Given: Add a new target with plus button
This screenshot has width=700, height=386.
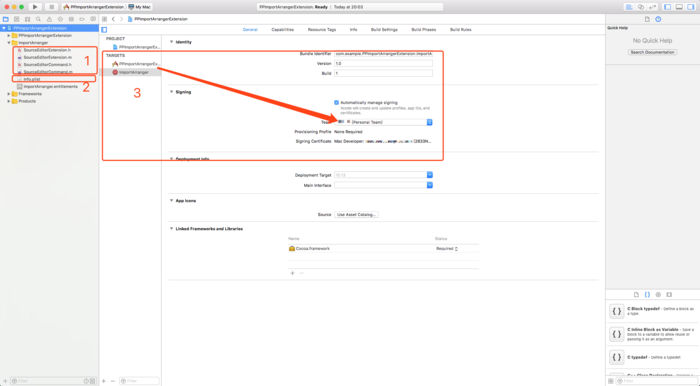Looking at the screenshot, I should pyautogui.click(x=104, y=381).
